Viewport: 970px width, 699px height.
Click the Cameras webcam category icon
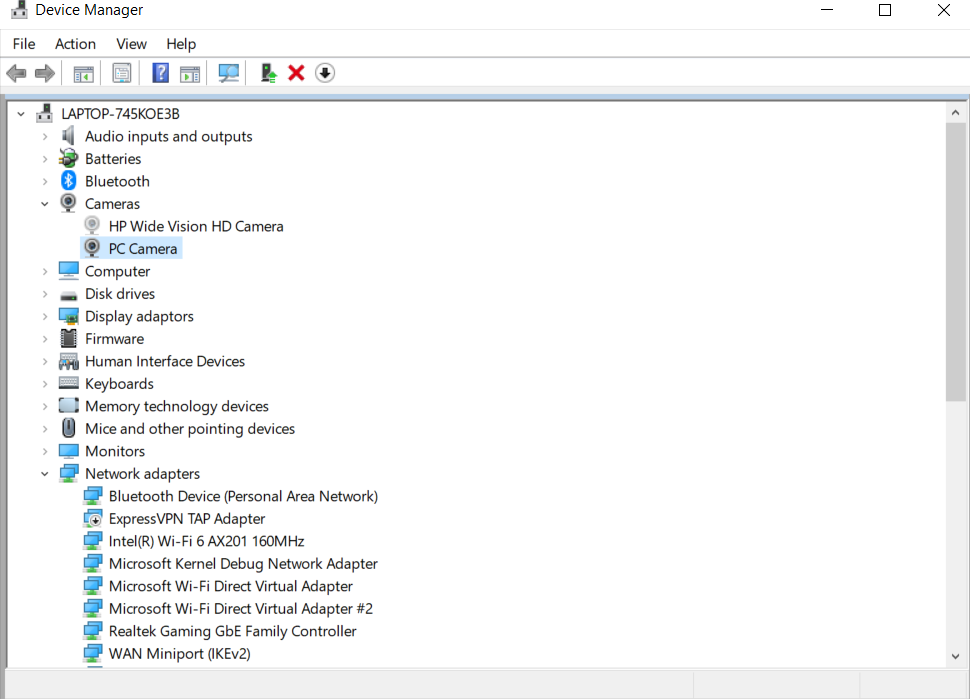coord(68,203)
